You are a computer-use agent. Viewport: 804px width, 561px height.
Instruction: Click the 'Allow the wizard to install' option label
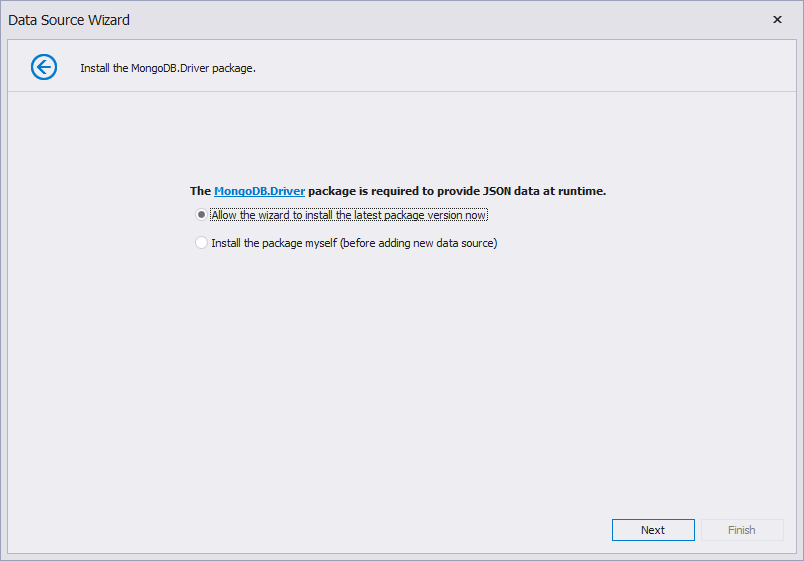pos(349,215)
